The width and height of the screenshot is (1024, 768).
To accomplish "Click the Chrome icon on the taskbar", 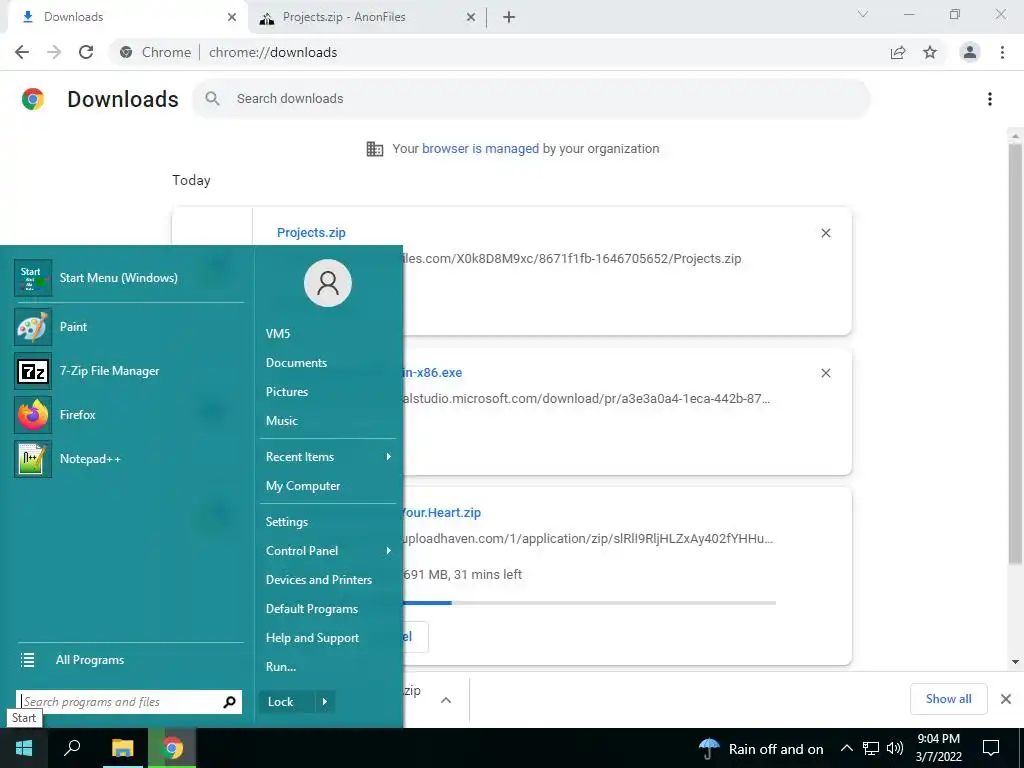I will (x=172, y=748).
